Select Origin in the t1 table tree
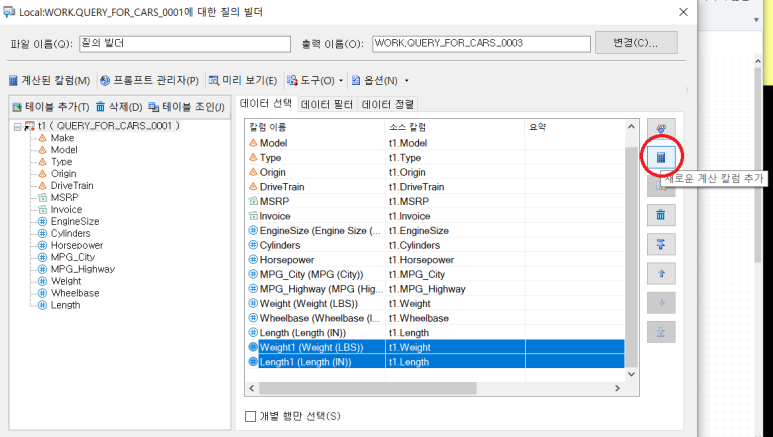This screenshot has height=437, width=773. pos(64,174)
